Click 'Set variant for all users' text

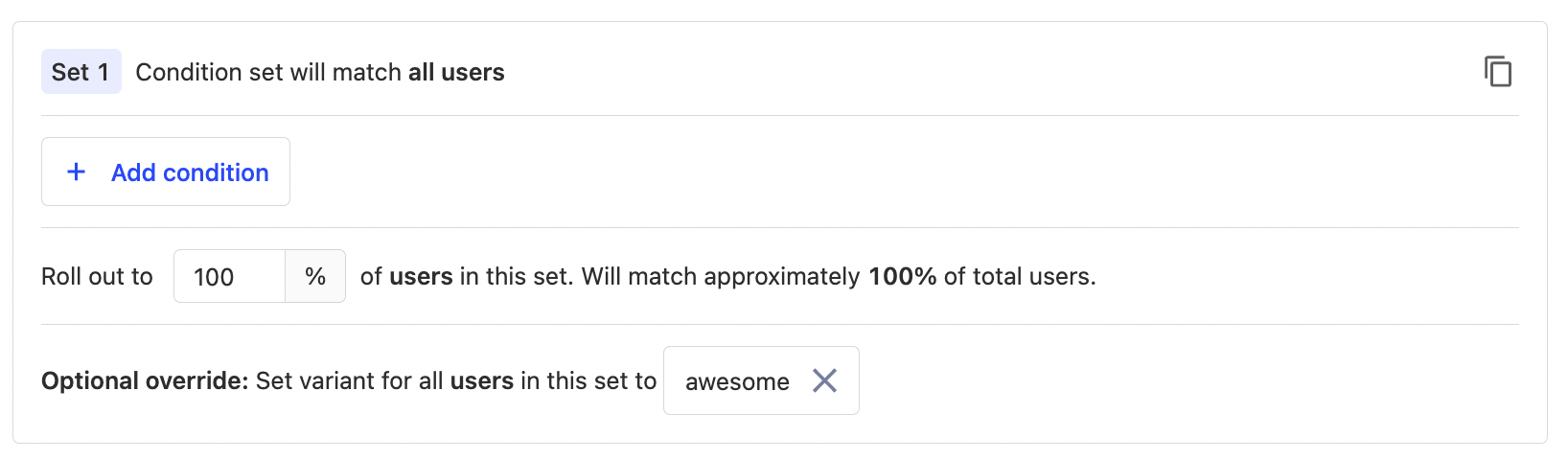coord(350,380)
